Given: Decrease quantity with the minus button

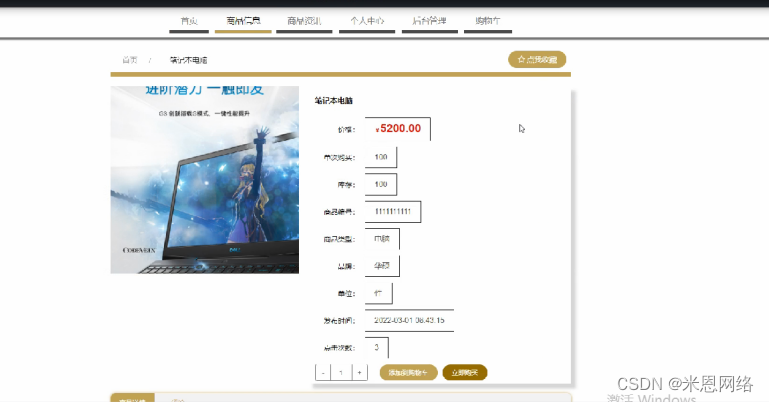Looking at the screenshot, I should pos(323,373).
